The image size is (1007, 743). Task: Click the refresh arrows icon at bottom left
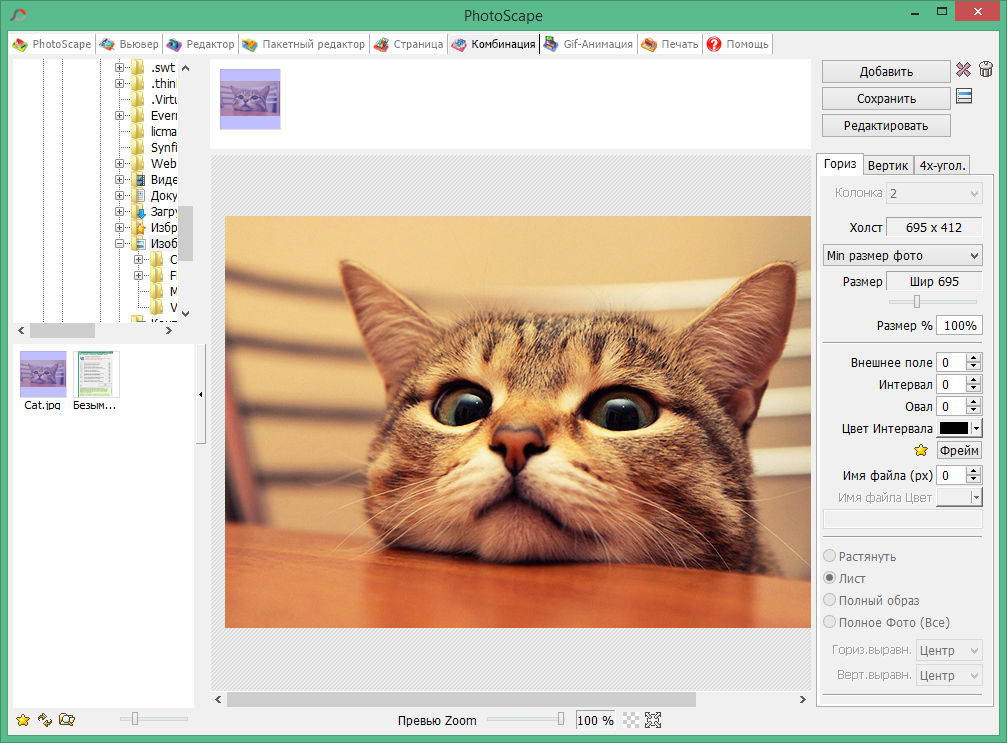pos(45,719)
